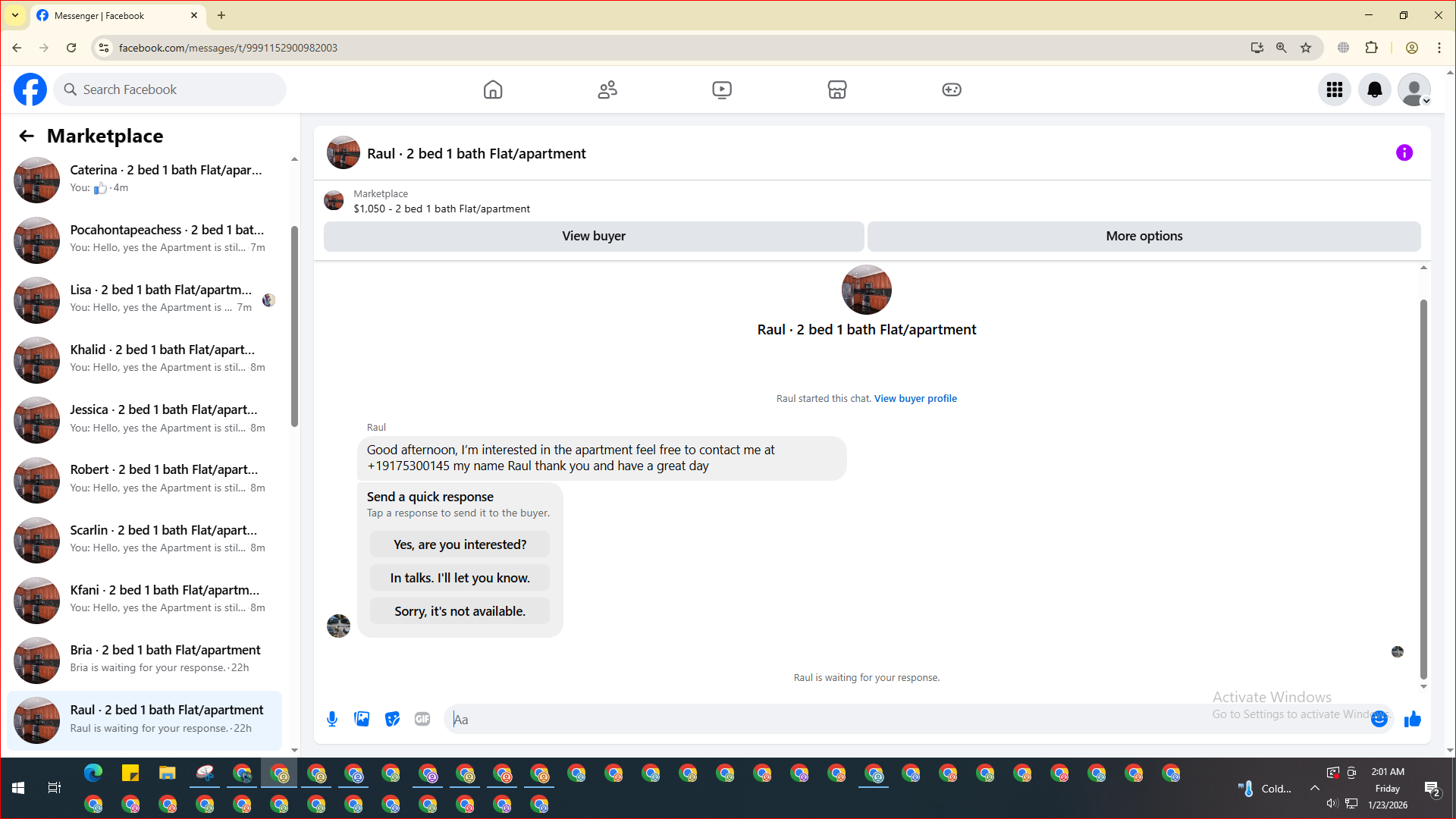The width and height of the screenshot is (1456, 819).
Task: Click the site information icon in address bar
Action: coord(104,48)
